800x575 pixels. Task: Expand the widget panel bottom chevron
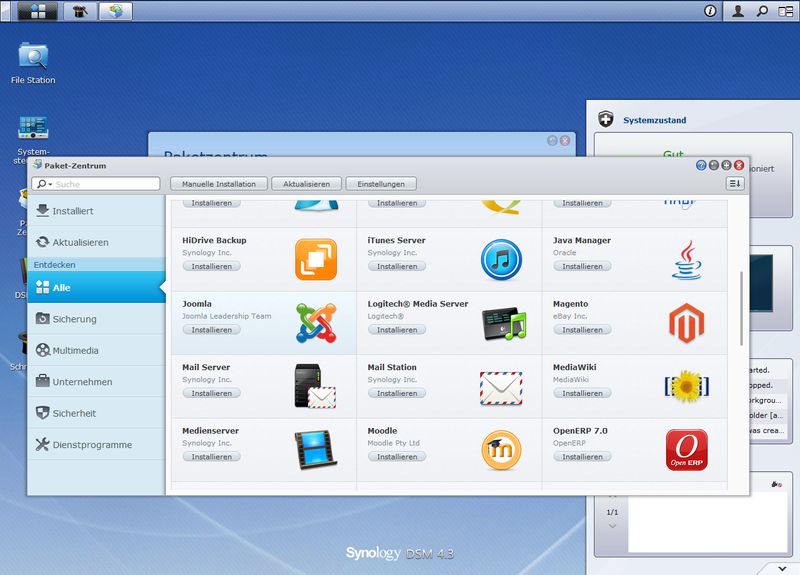tap(782, 568)
